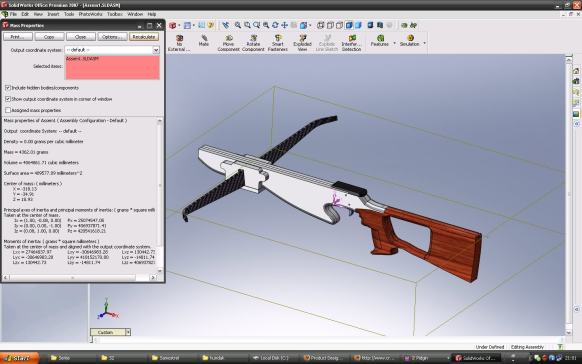
Task: Open the Toolbox menu
Action: click(x=115, y=14)
